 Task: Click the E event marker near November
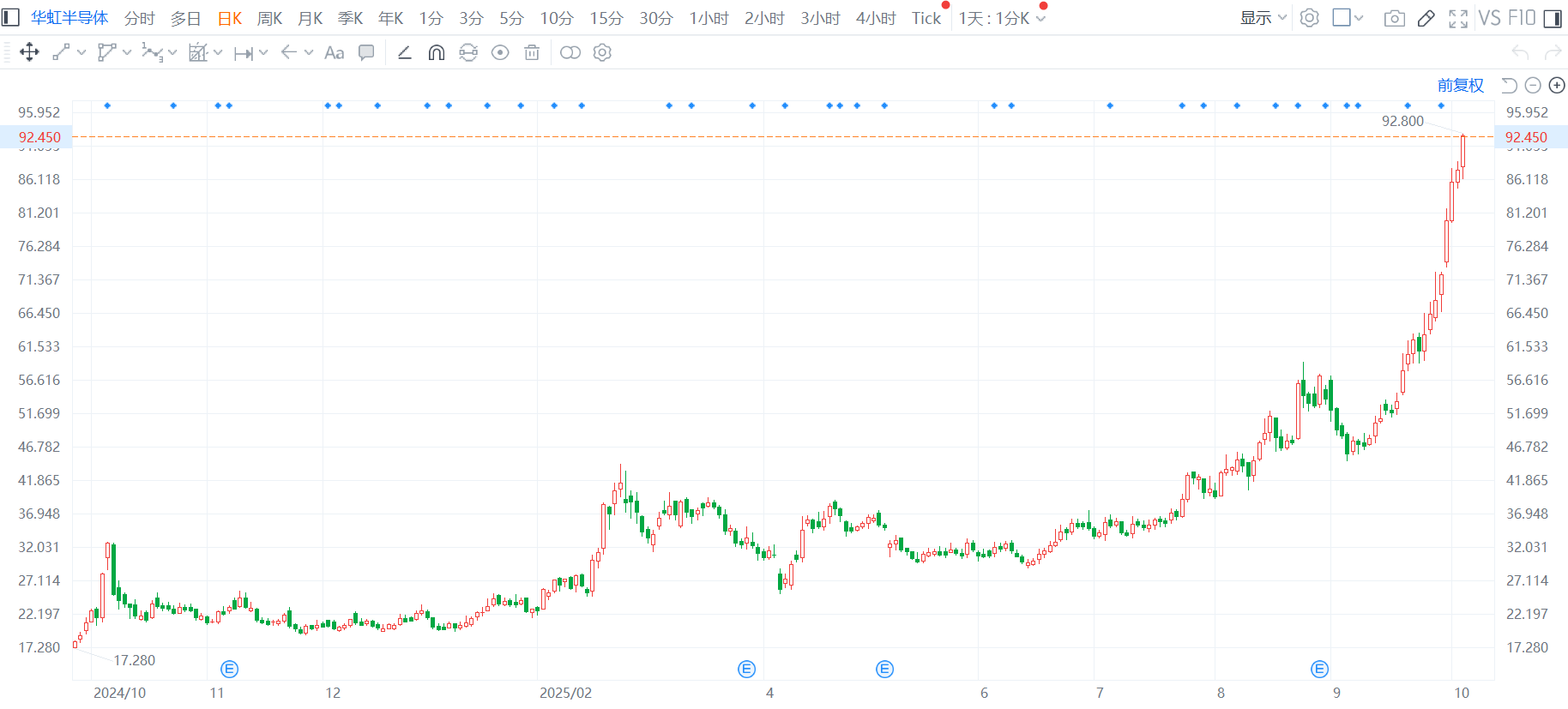pyautogui.click(x=229, y=669)
